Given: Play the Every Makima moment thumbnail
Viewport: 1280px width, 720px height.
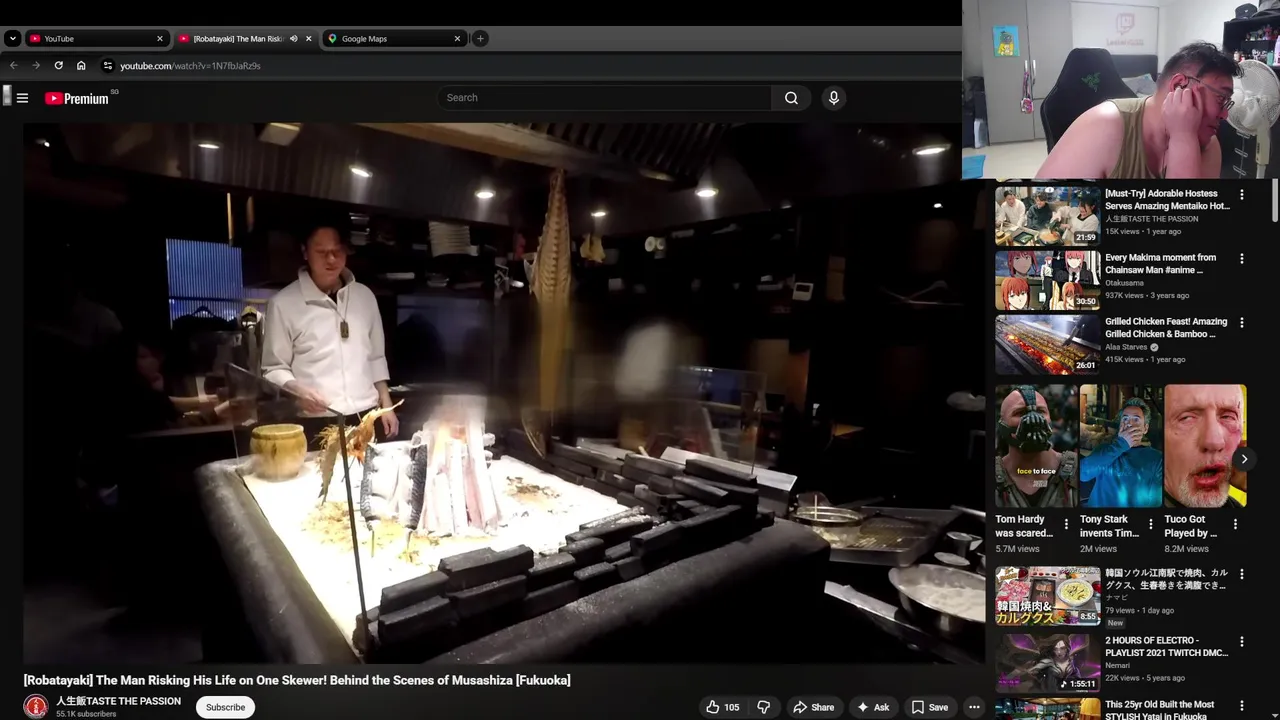Looking at the screenshot, I should 1047,279.
